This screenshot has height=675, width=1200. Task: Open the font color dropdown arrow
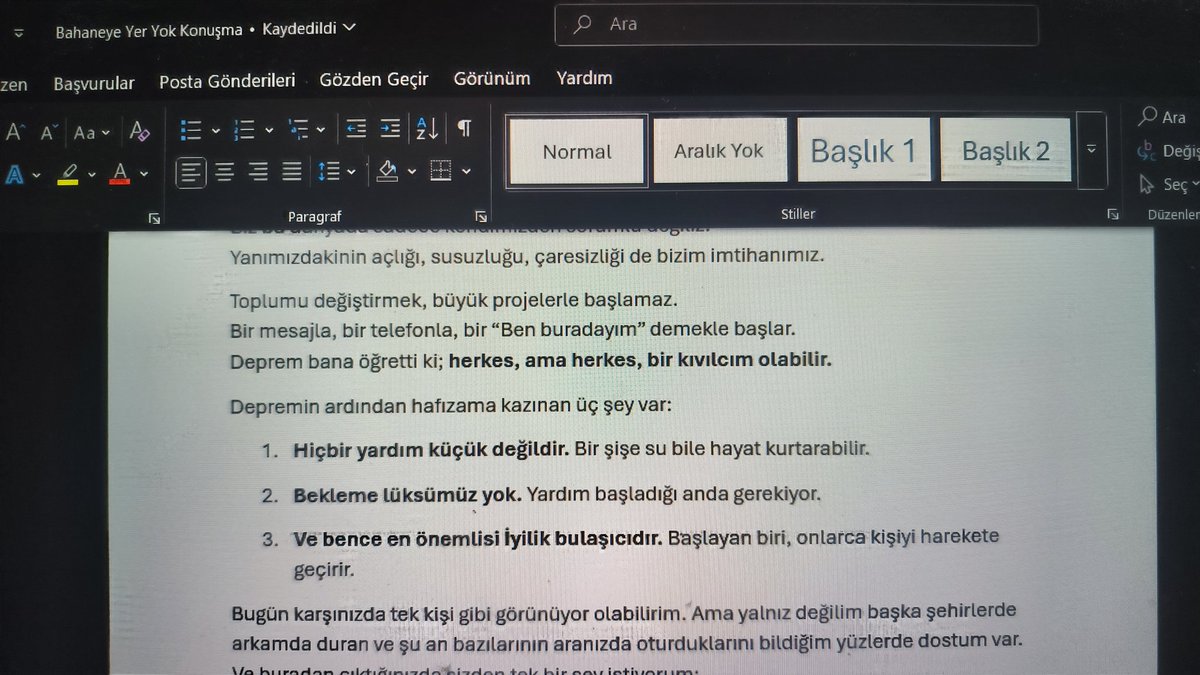point(144,175)
